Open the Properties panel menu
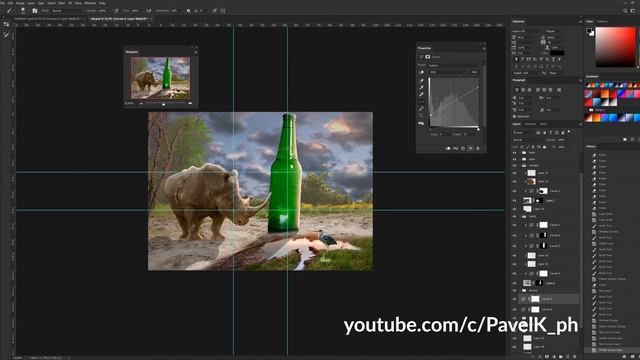 pyautogui.click(x=484, y=49)
